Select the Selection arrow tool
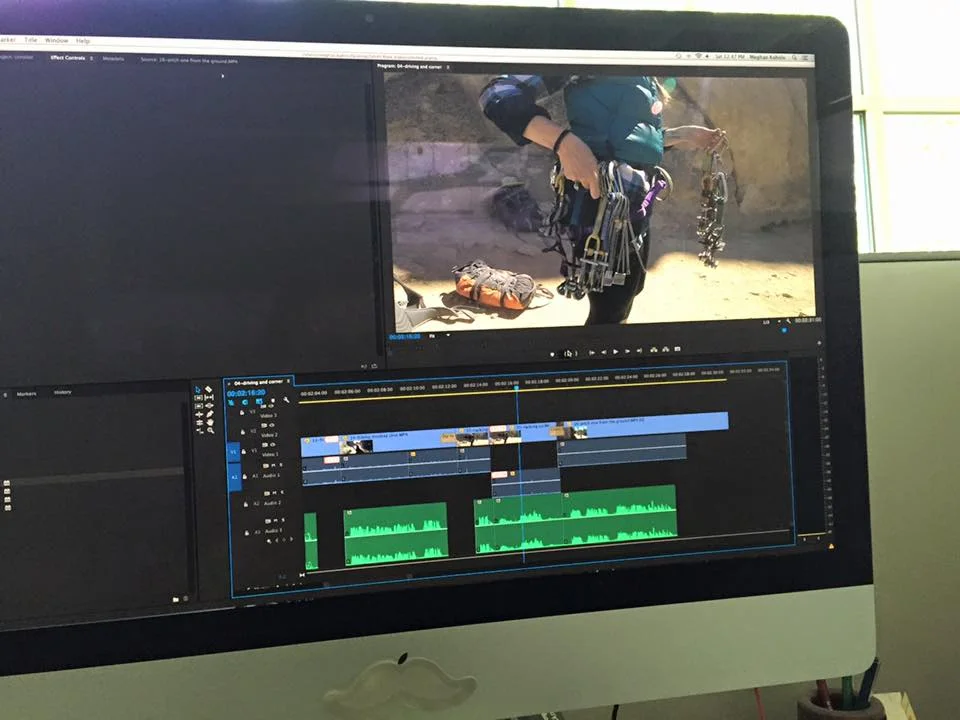Viewport: 960px width, 720px height. [198, 389]
